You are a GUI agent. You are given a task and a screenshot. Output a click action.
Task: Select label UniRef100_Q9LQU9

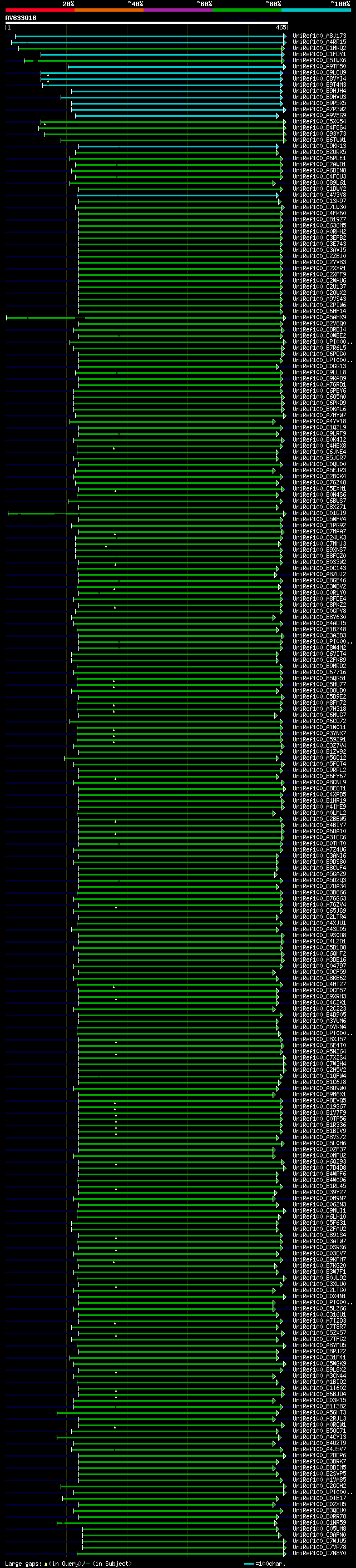coord(319,72)
